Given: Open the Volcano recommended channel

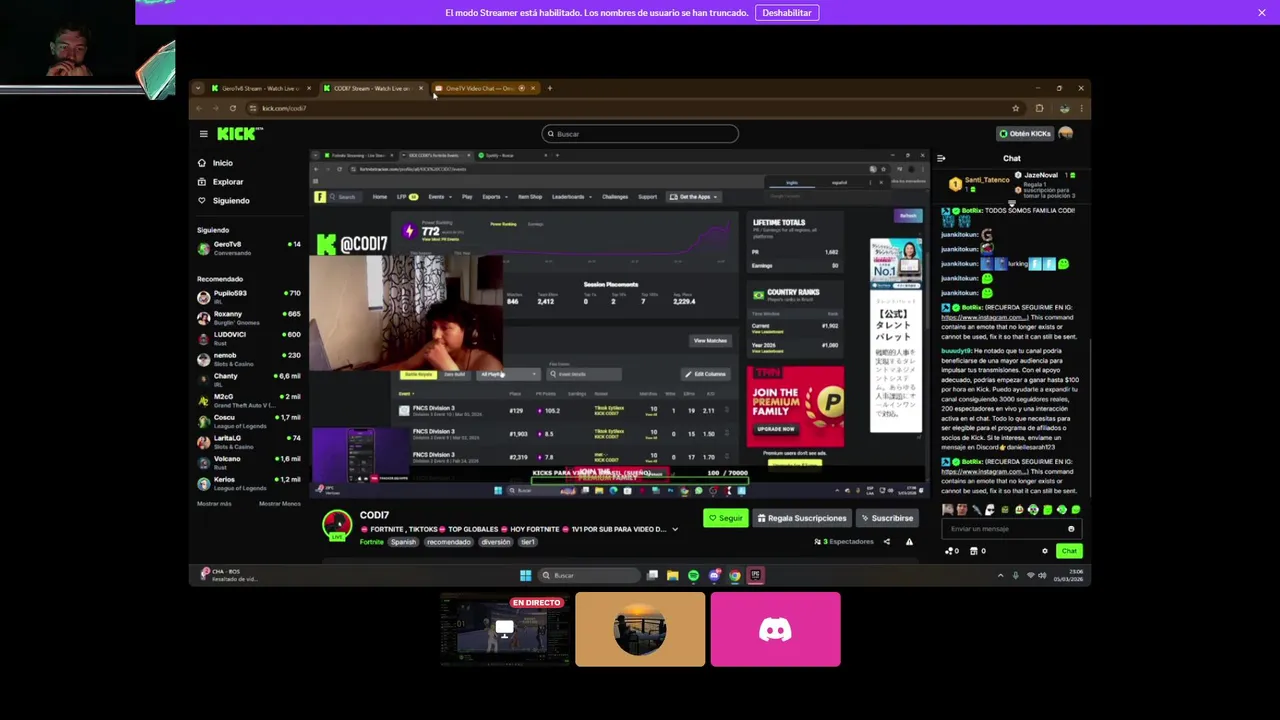Looking at the screenshot, I should tap(249, 462).
